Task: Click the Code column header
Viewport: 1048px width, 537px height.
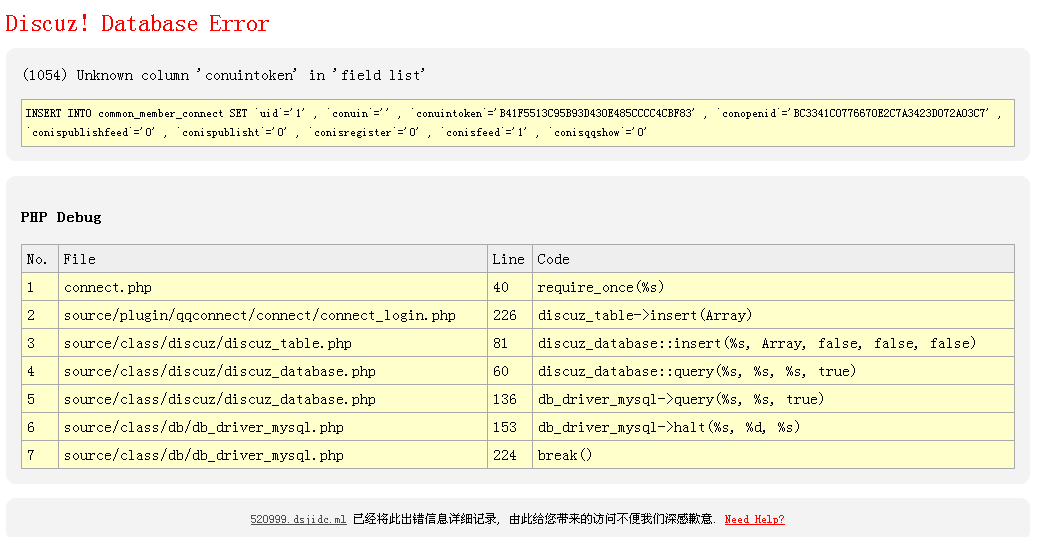Action: (553, 259)
